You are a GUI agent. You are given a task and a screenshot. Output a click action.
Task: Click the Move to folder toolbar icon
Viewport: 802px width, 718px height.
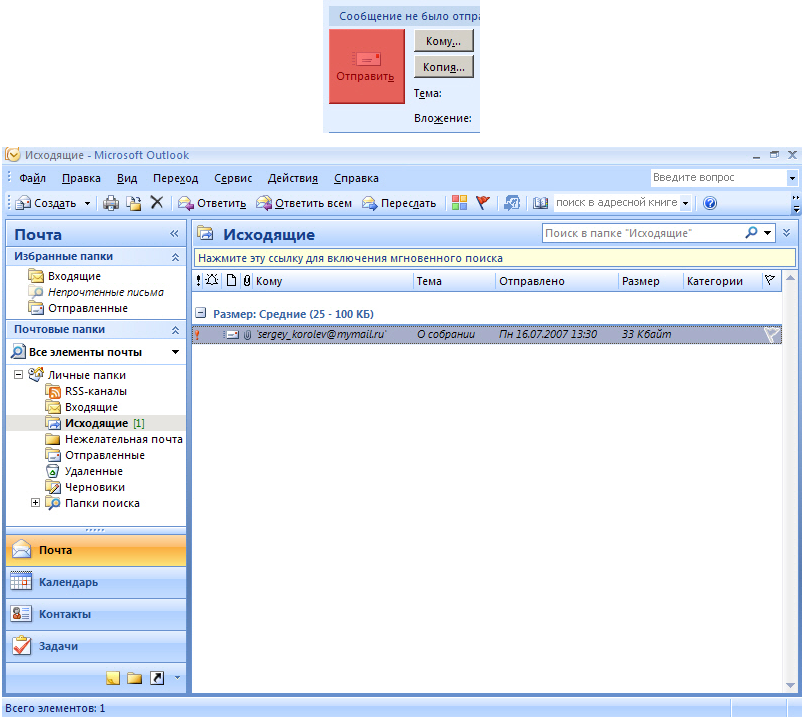pos(134,203)
